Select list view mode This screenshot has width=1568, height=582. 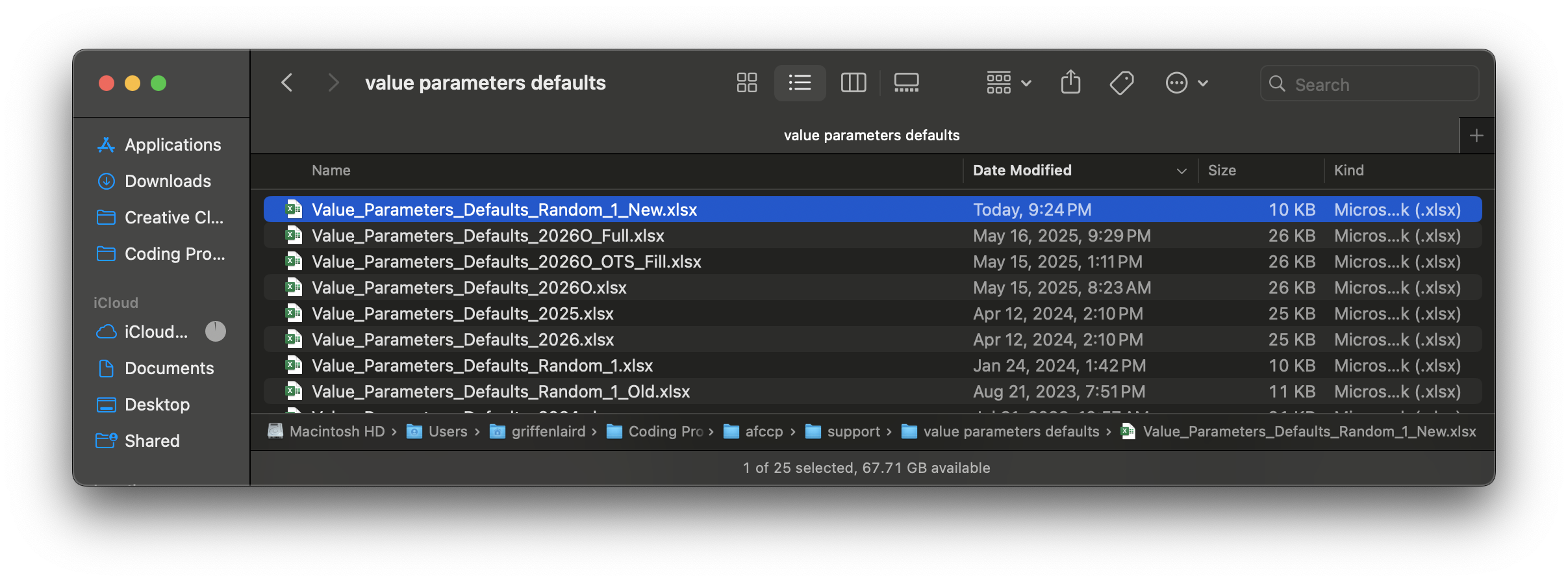coord(800,83)
